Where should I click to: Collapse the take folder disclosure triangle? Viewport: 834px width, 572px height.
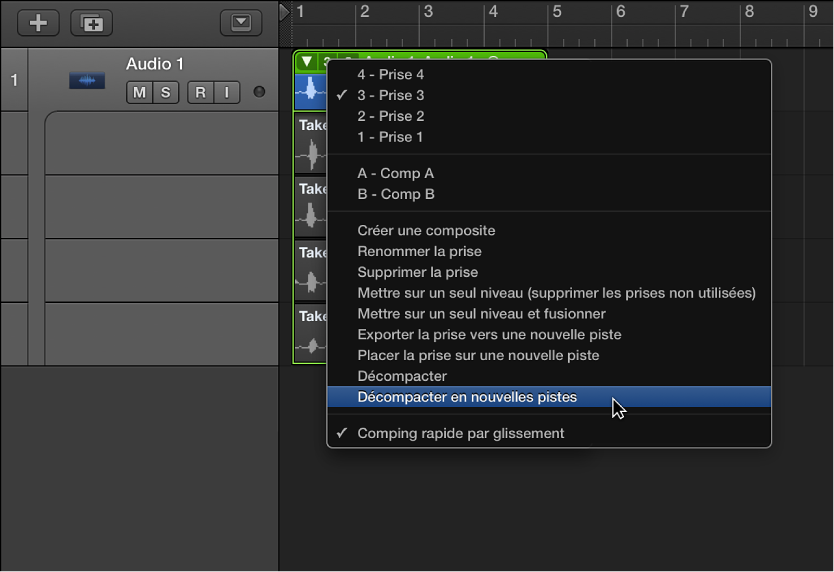(307, 62)
